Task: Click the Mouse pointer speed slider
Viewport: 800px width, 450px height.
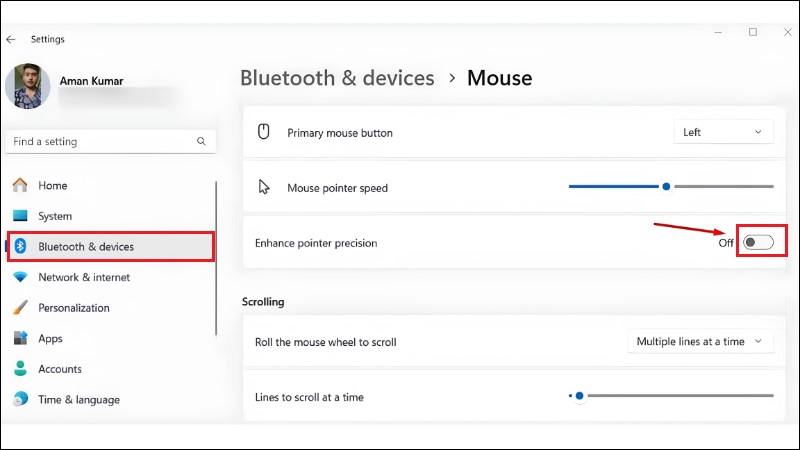Action: (x=671, y=187)
